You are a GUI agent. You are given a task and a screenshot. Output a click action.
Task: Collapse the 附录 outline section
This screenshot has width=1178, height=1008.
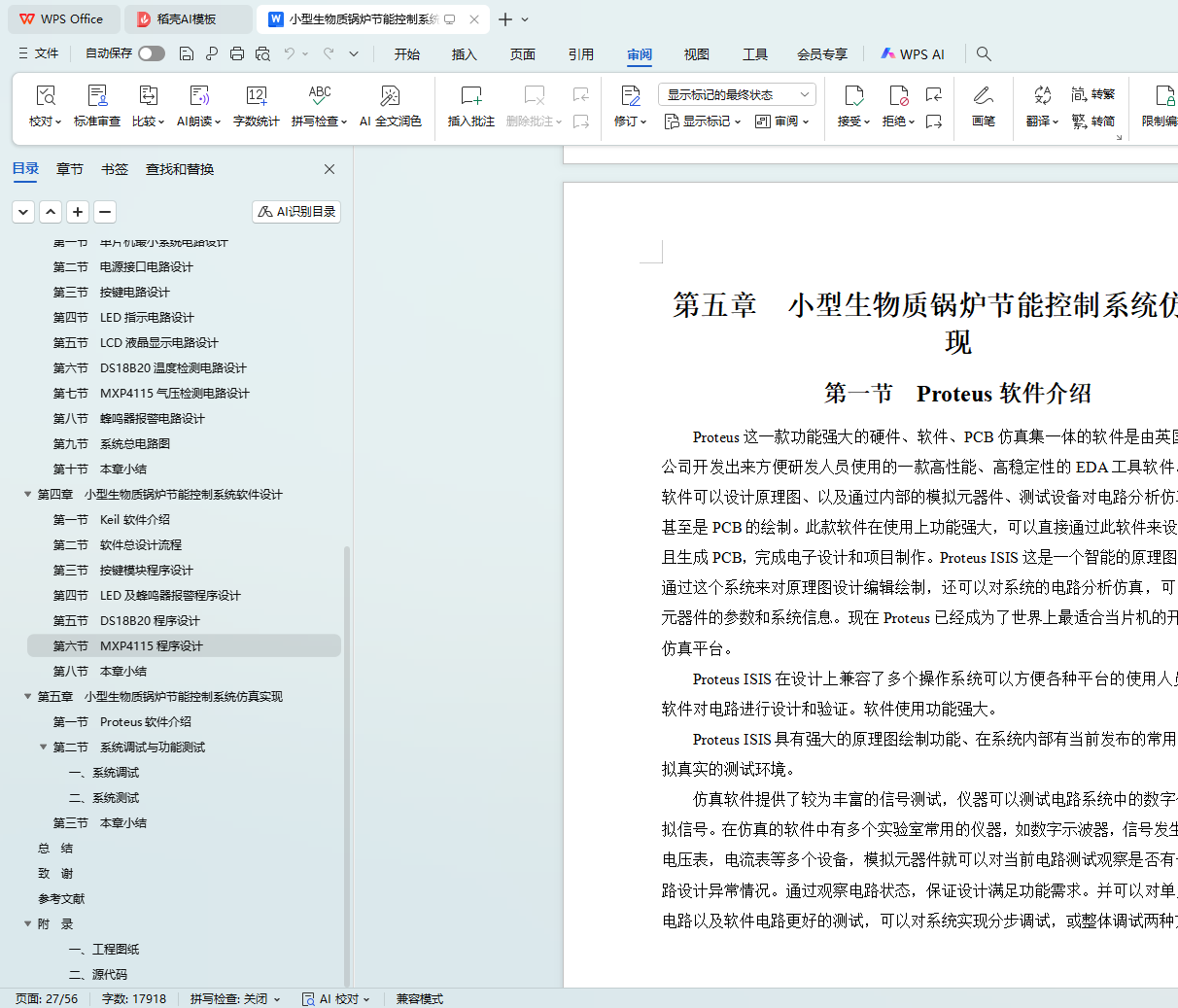[x=28, y=924]
